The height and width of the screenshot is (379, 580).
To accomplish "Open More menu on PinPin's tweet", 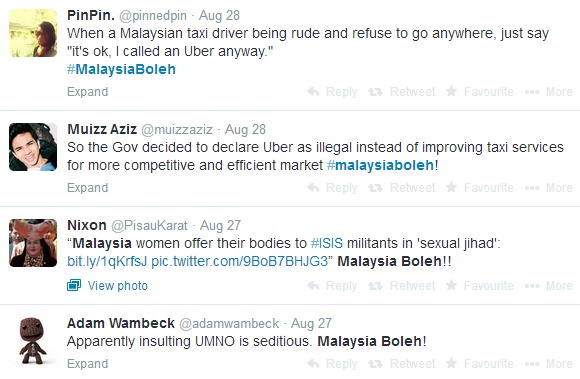I will pos(549,92).
